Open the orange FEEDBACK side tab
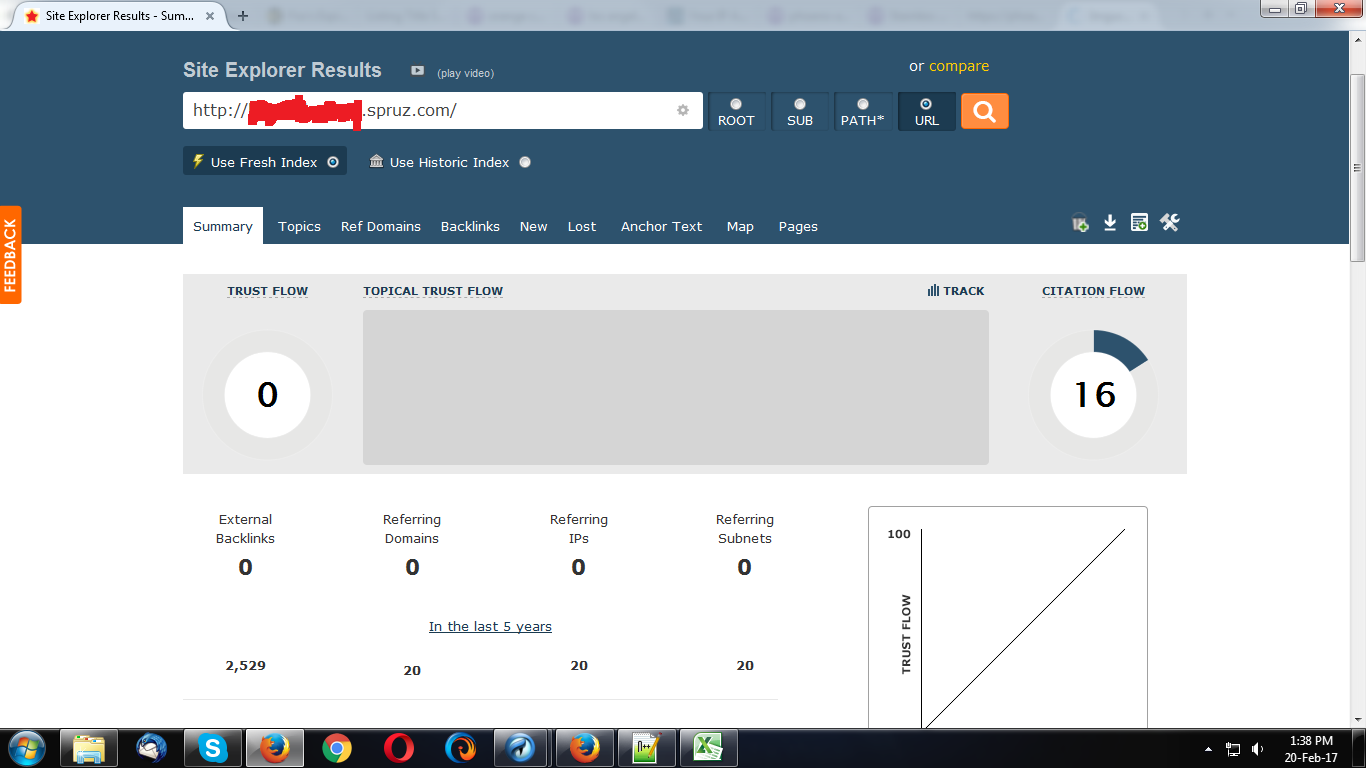Image resolution: width=1366 pixels, height=768 pixels. tap(11, 255)
